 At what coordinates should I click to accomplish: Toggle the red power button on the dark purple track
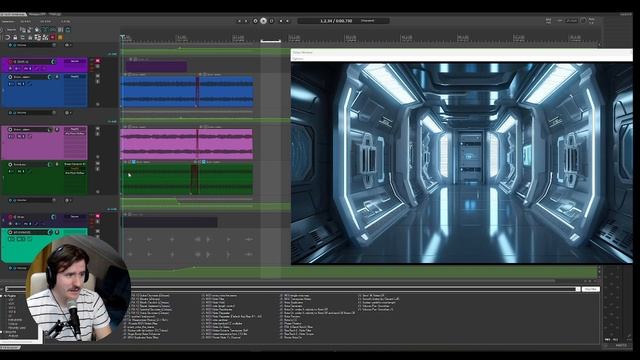coord(10,217)
